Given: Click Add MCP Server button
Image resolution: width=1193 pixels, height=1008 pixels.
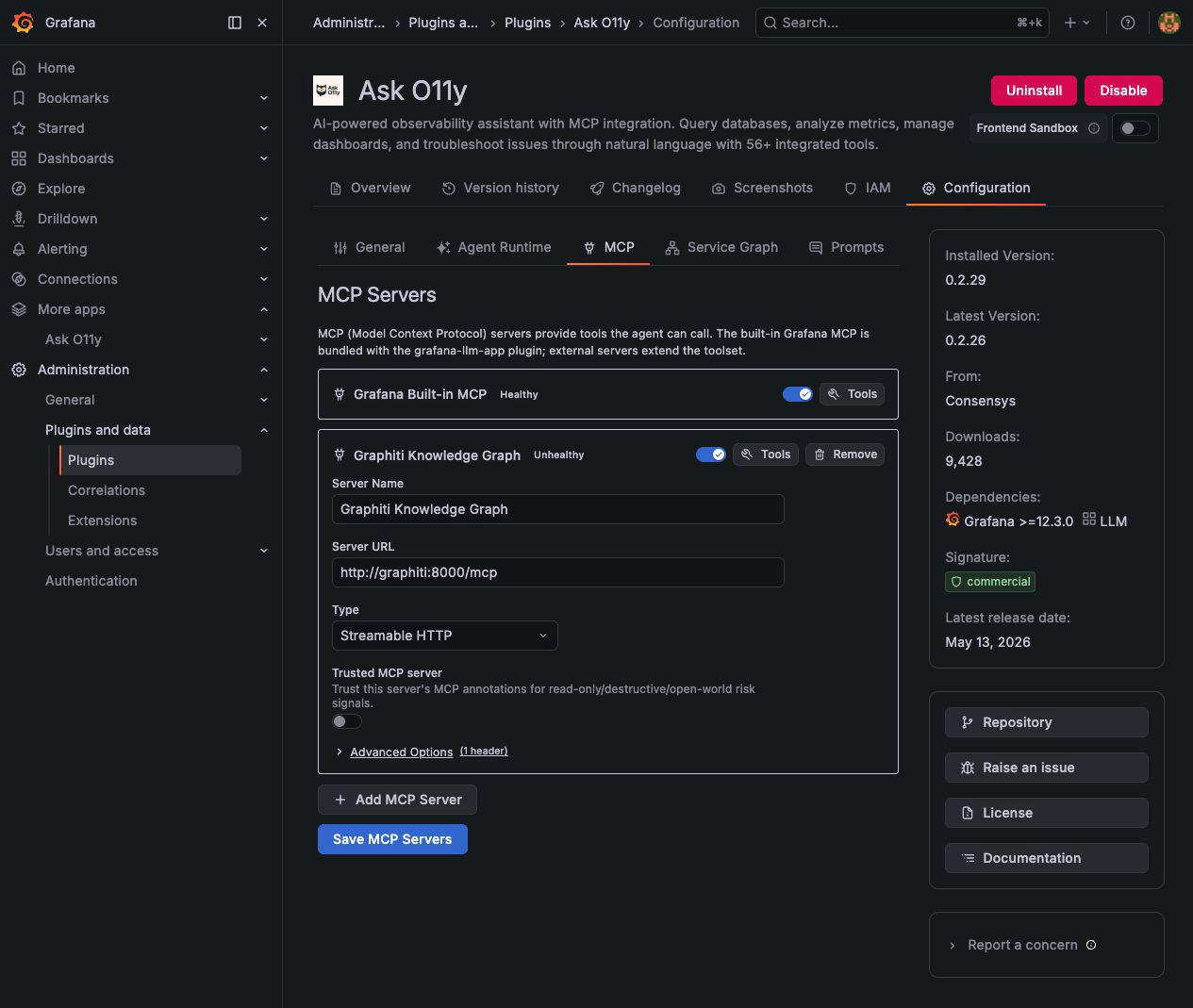Looking at the screenshot, I should click(x=397, y=800).
